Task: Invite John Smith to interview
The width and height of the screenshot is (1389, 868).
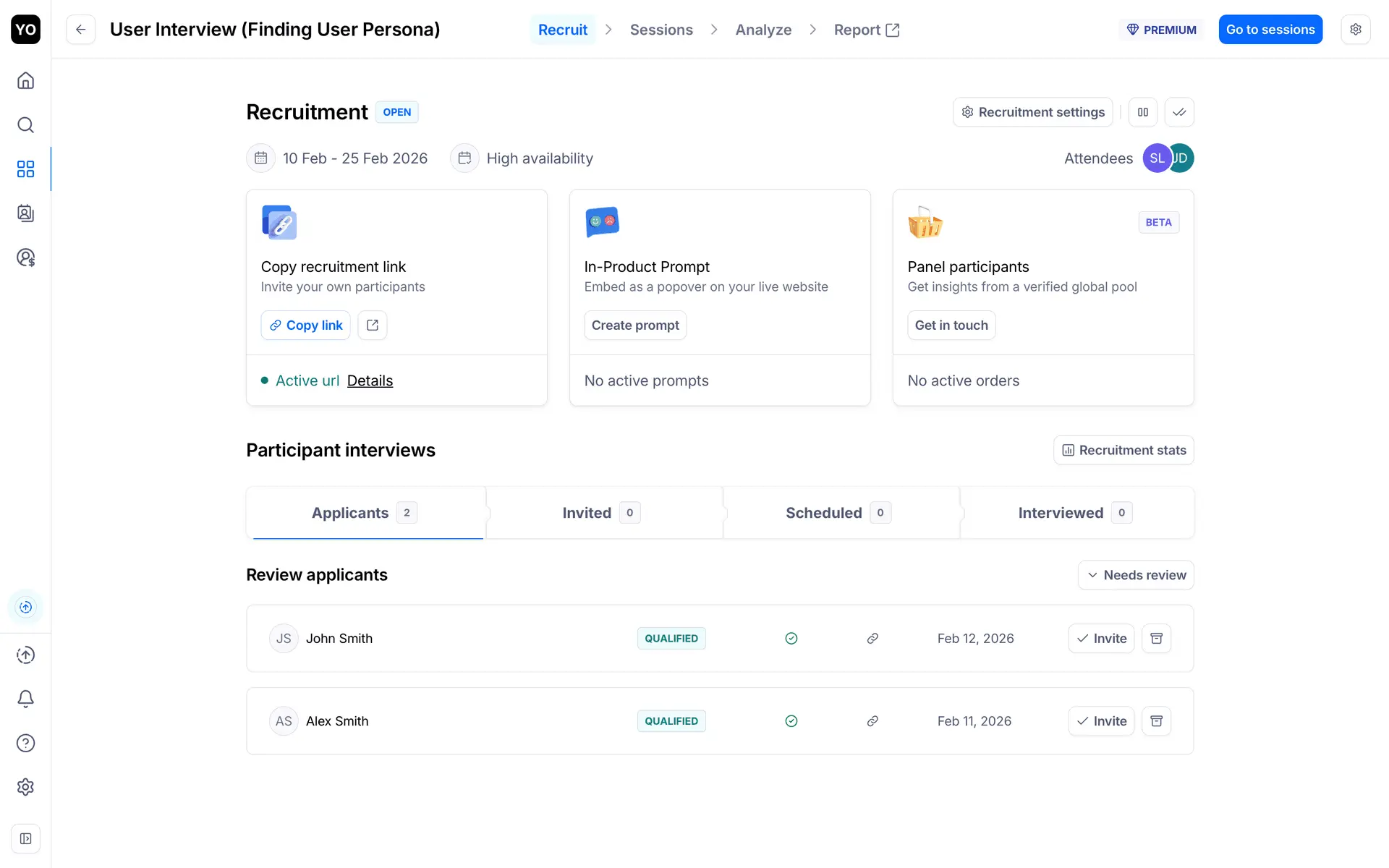Action: click(1101, 639)
